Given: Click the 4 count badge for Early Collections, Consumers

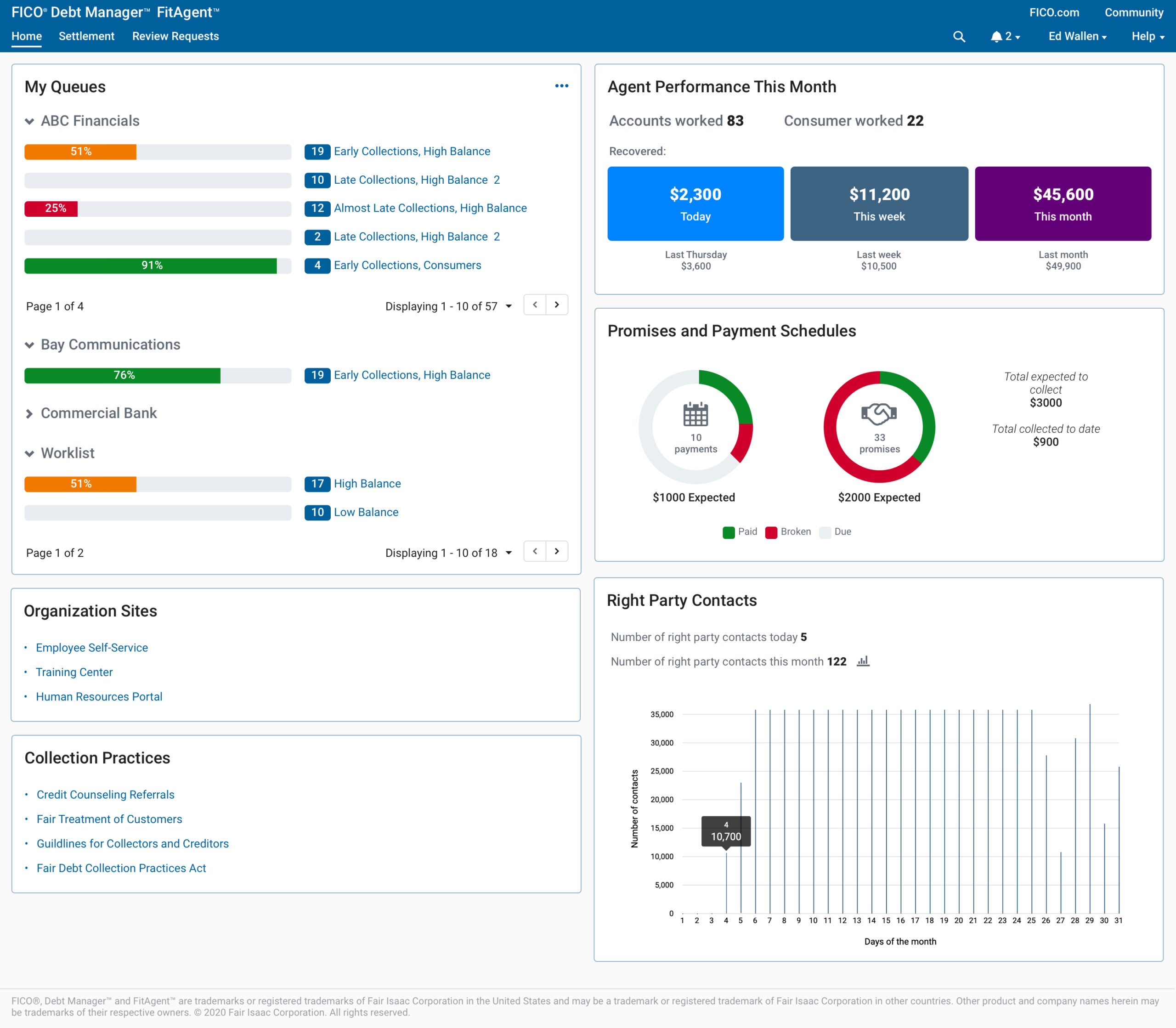Looking at the screenshot, I should [317, 265].
